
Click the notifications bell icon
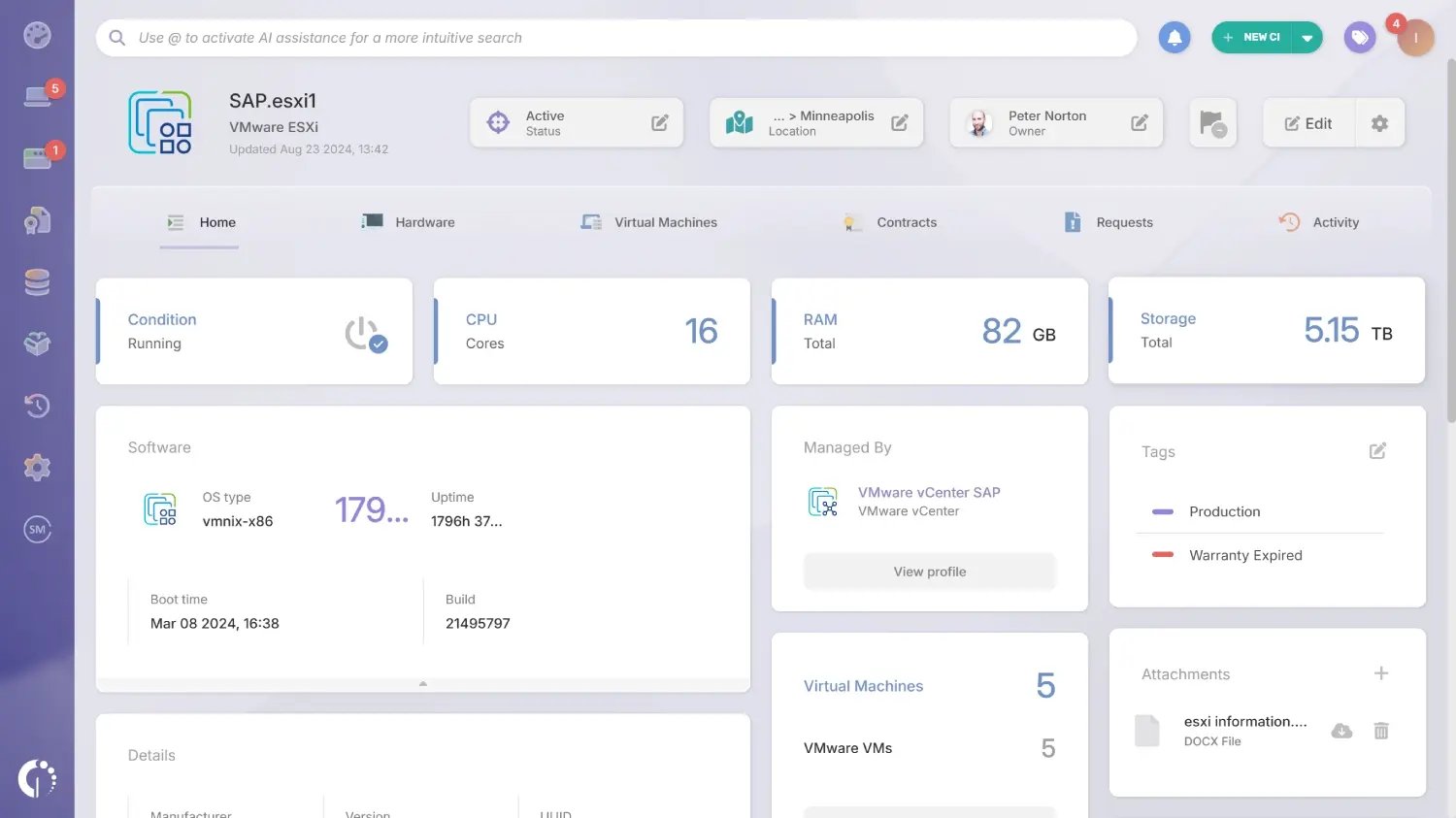point(1174,38)
